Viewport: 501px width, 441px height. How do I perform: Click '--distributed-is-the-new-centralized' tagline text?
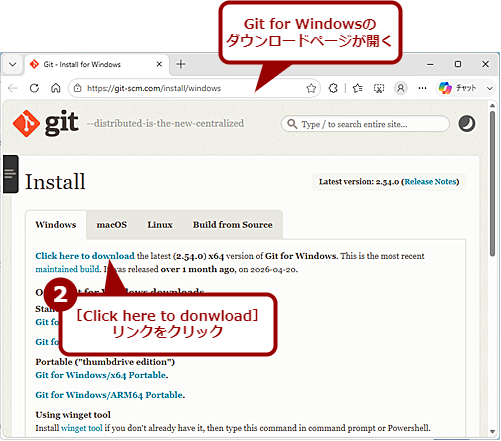coord(165,124)
